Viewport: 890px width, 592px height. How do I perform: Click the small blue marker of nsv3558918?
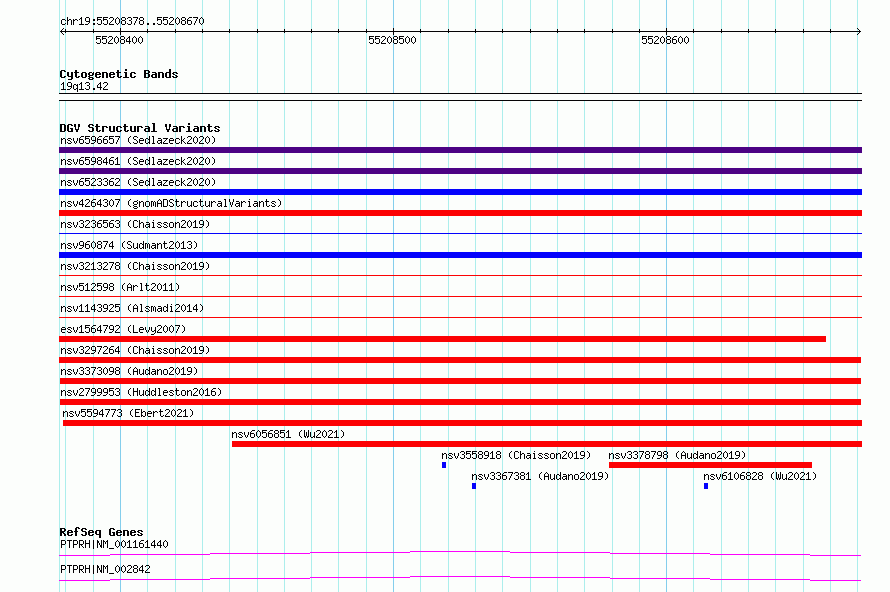(444, 465)
